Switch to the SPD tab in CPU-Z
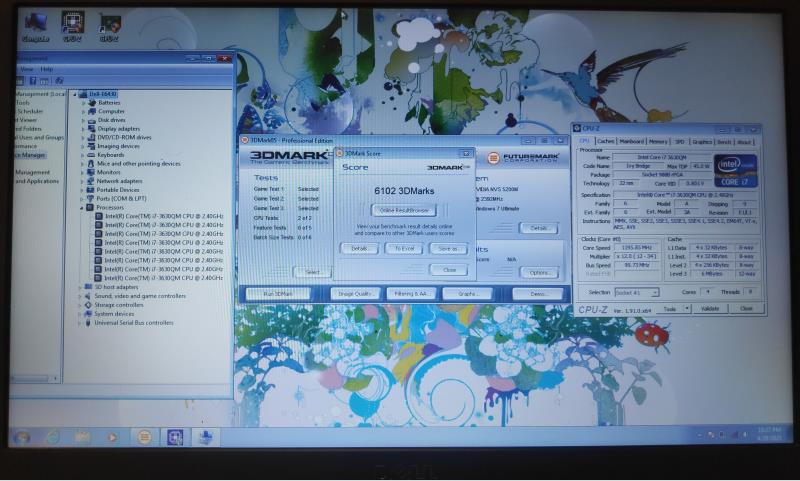Image resolution: width=800 pixels, height=481 pixels. (680, 141)
